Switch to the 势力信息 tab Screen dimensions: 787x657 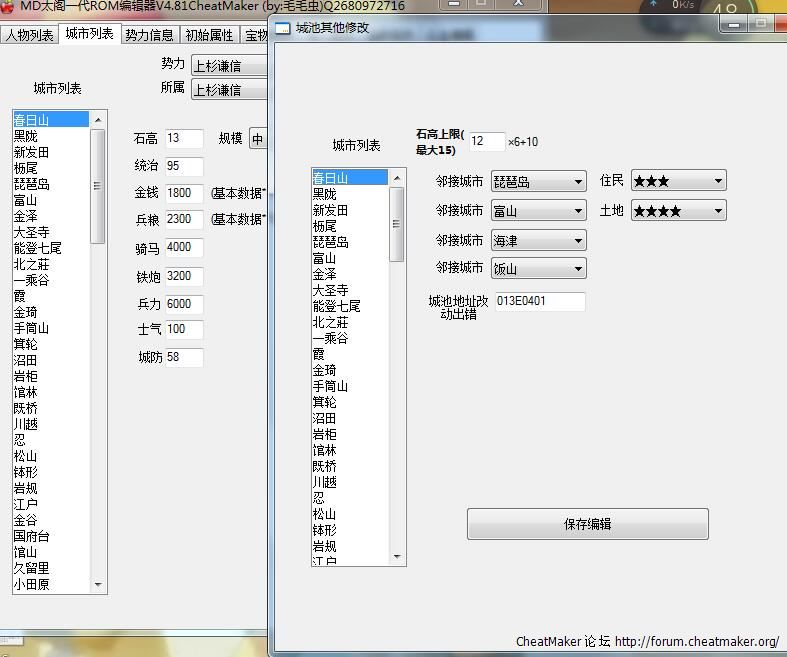(149, 36)
